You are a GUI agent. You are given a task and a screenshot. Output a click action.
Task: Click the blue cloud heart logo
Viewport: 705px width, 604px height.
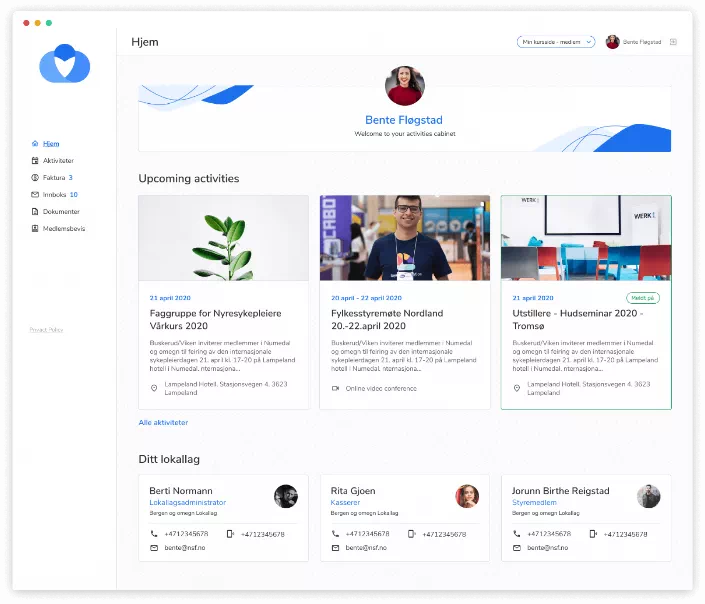[x=65, y=63]
